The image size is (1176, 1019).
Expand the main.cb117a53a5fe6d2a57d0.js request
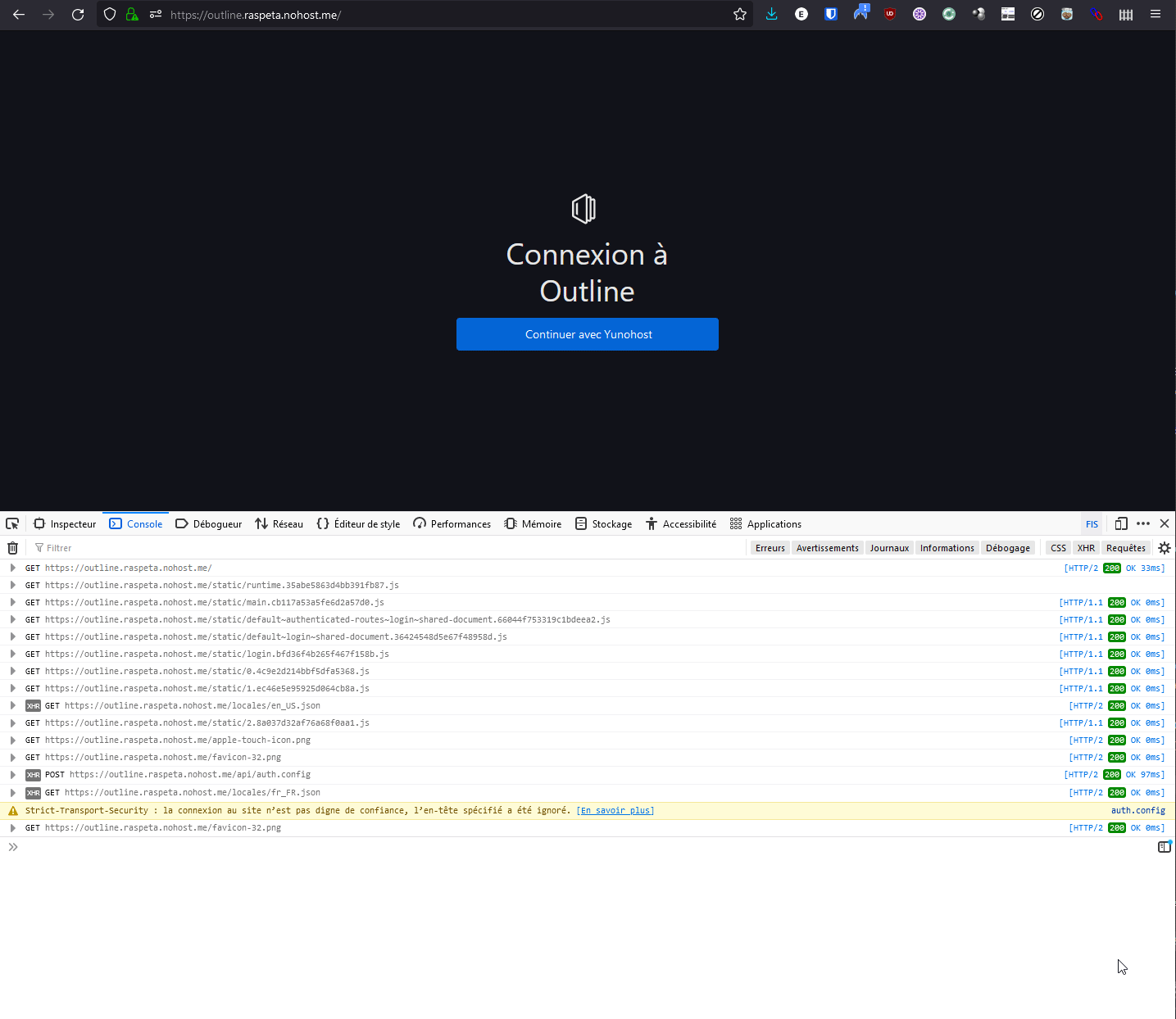13,602
